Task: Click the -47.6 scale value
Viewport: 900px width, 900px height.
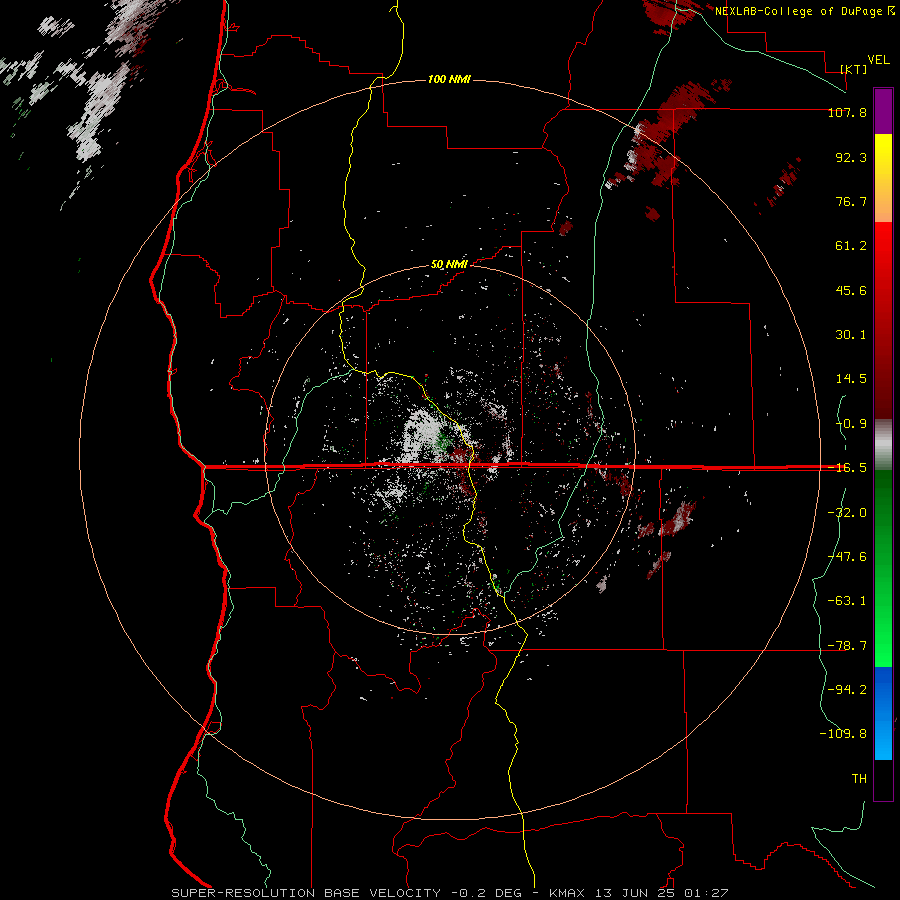Action: click(x=847, y=557)
